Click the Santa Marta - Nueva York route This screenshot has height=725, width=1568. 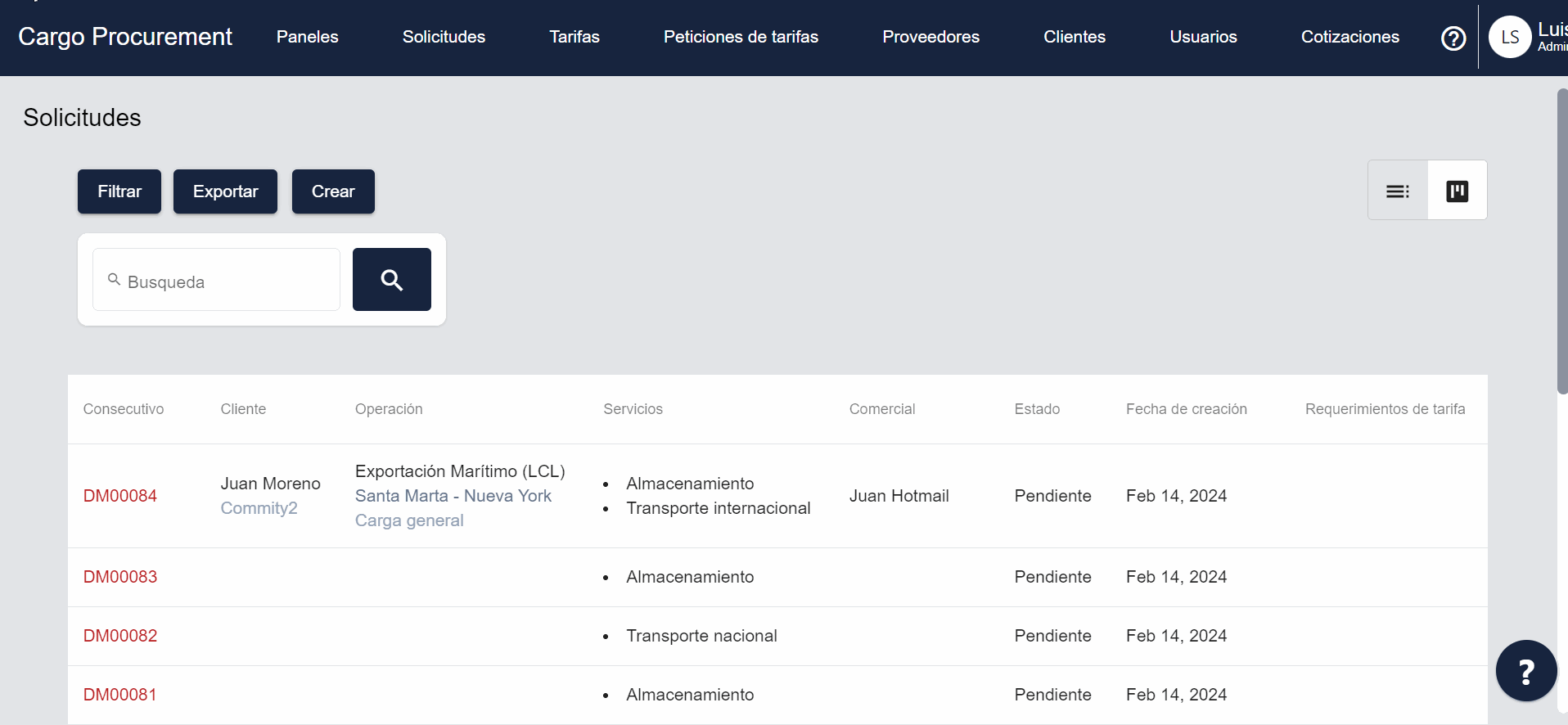click(453, 496)
